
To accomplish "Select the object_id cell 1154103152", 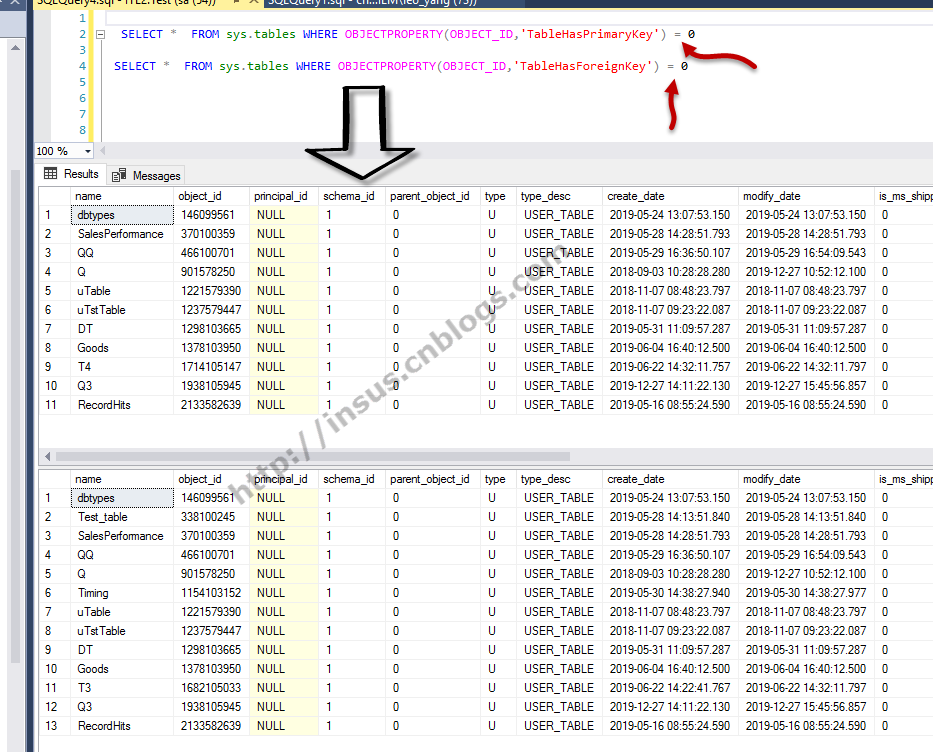I will tap(211, 593).
